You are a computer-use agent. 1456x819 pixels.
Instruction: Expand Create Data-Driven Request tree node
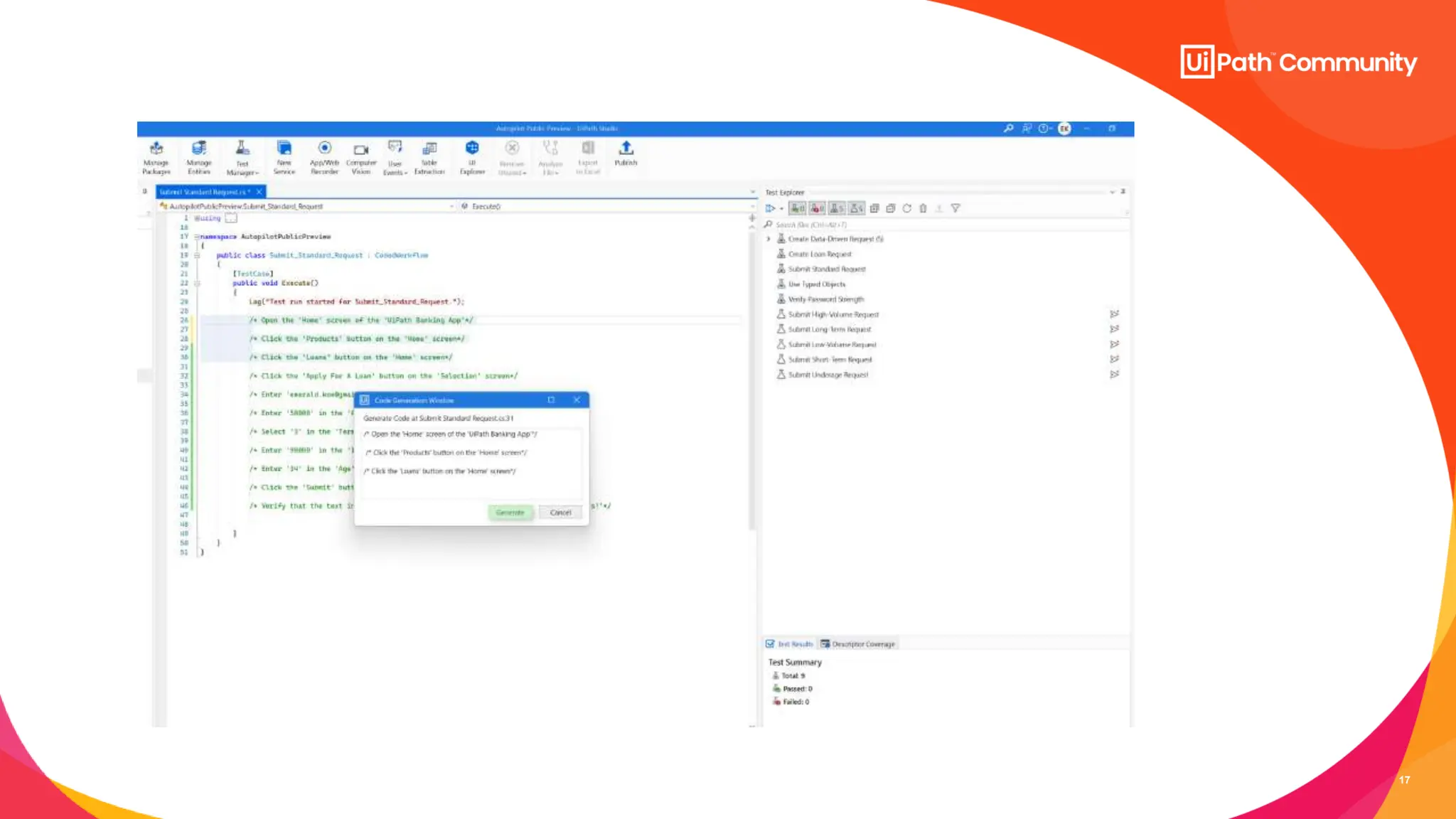[x=769, y=239]
